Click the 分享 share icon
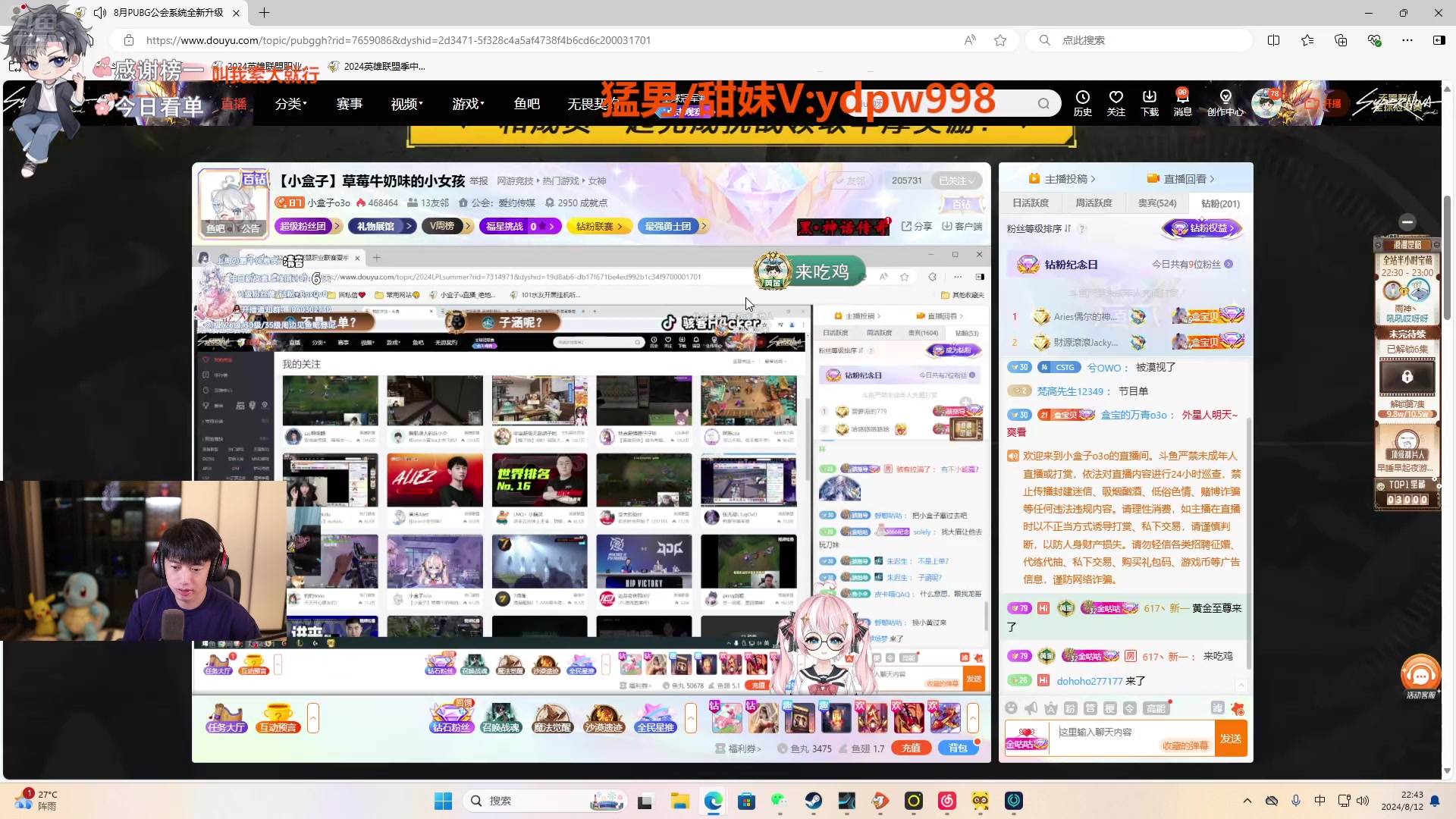The width and height of the screenshot is (1456, 819). 917,226
